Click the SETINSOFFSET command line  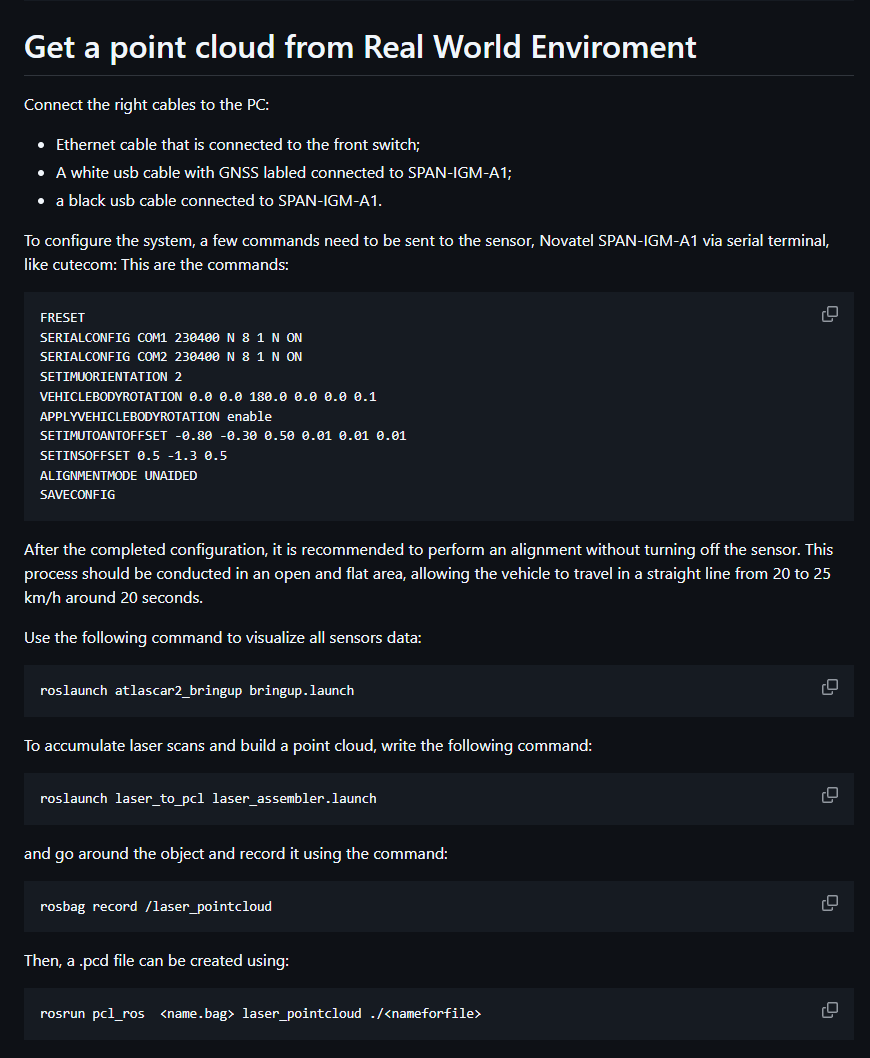(x=133, y=456)
